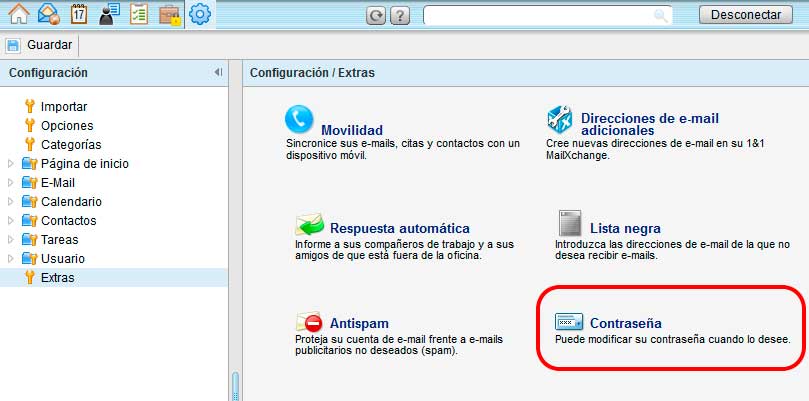809x401 pixels.
Task: Click the key icon beside Categorías
Action: tap(30, 145)
